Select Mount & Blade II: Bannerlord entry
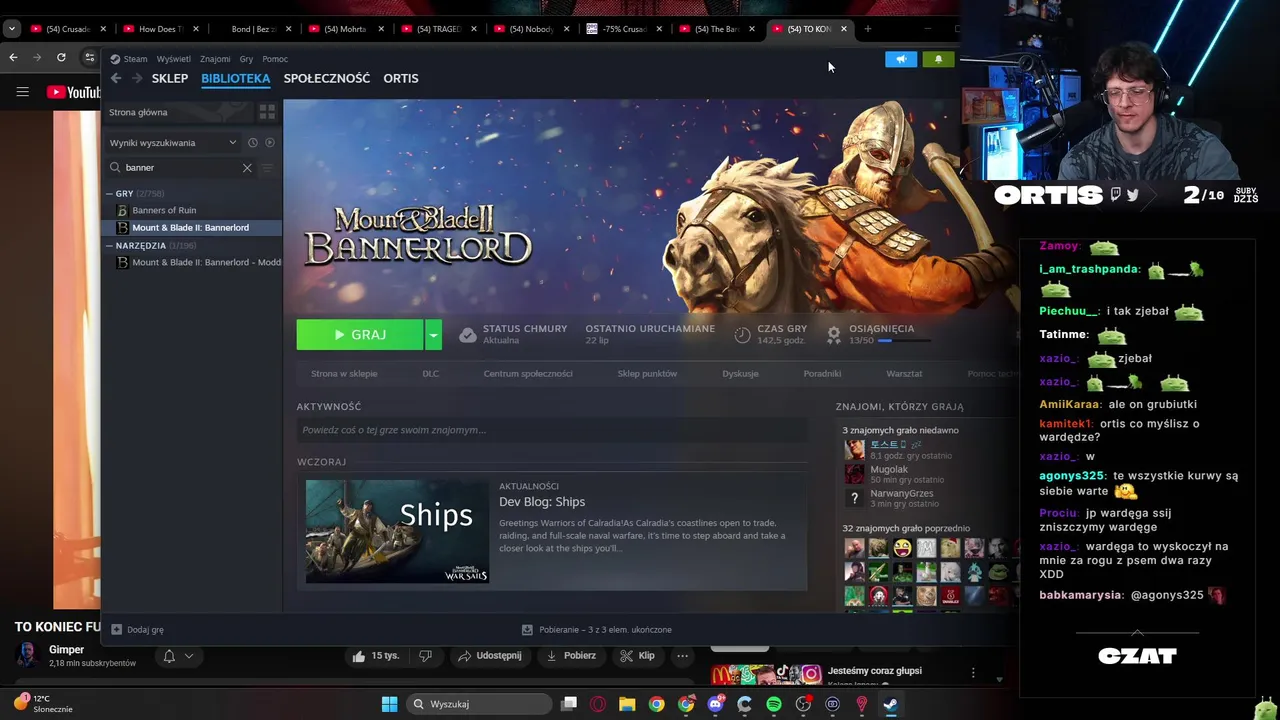The width and height of the screenshot is (1280, 720). click(x=190, y=227)
